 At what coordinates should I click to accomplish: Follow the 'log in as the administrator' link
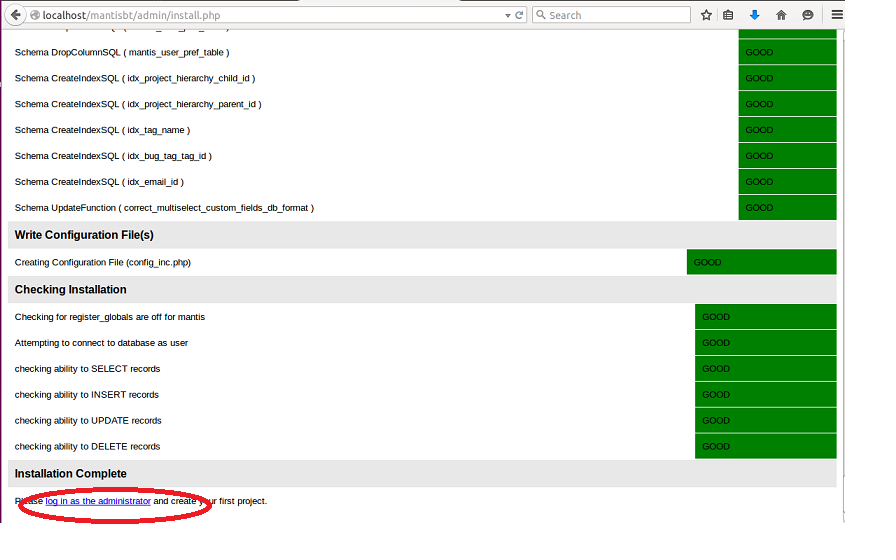coord(98,501)
